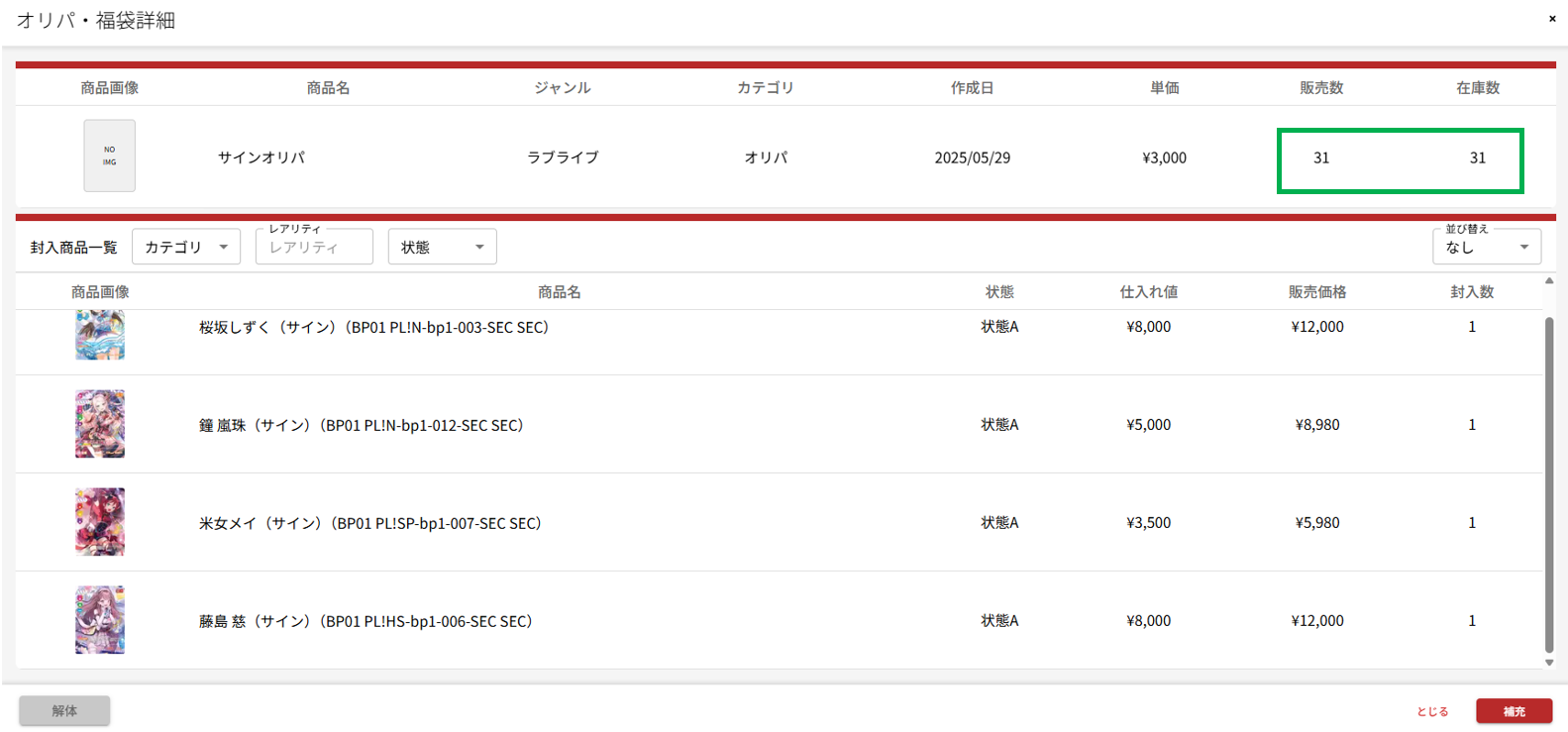Click ¥5,000 cost for 鐘 嵐珠
Viewport: 1568px width, 732px height.
[1149, 425]
